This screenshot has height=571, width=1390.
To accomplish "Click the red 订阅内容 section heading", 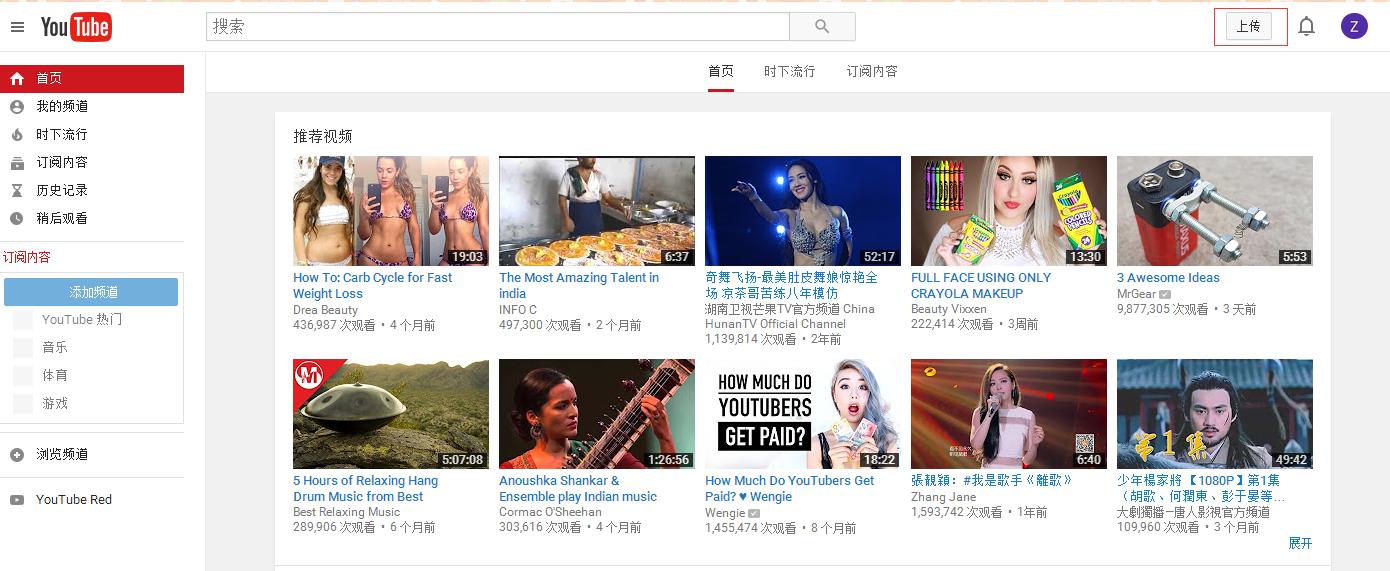I will pos(27,257).
